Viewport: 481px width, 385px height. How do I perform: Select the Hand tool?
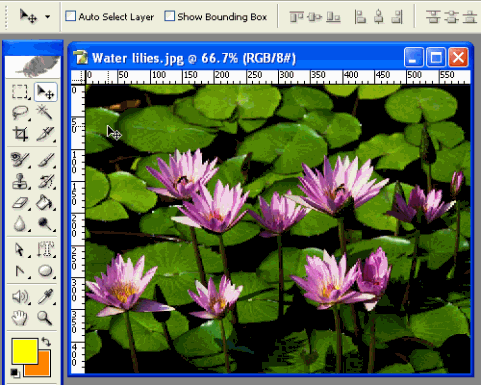[x=20, y=318]
